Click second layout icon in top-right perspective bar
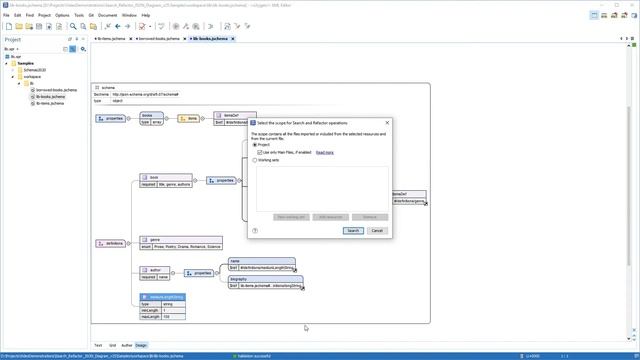Image resolution: width=640 pixels, height=360 pixels. (604, 15)
